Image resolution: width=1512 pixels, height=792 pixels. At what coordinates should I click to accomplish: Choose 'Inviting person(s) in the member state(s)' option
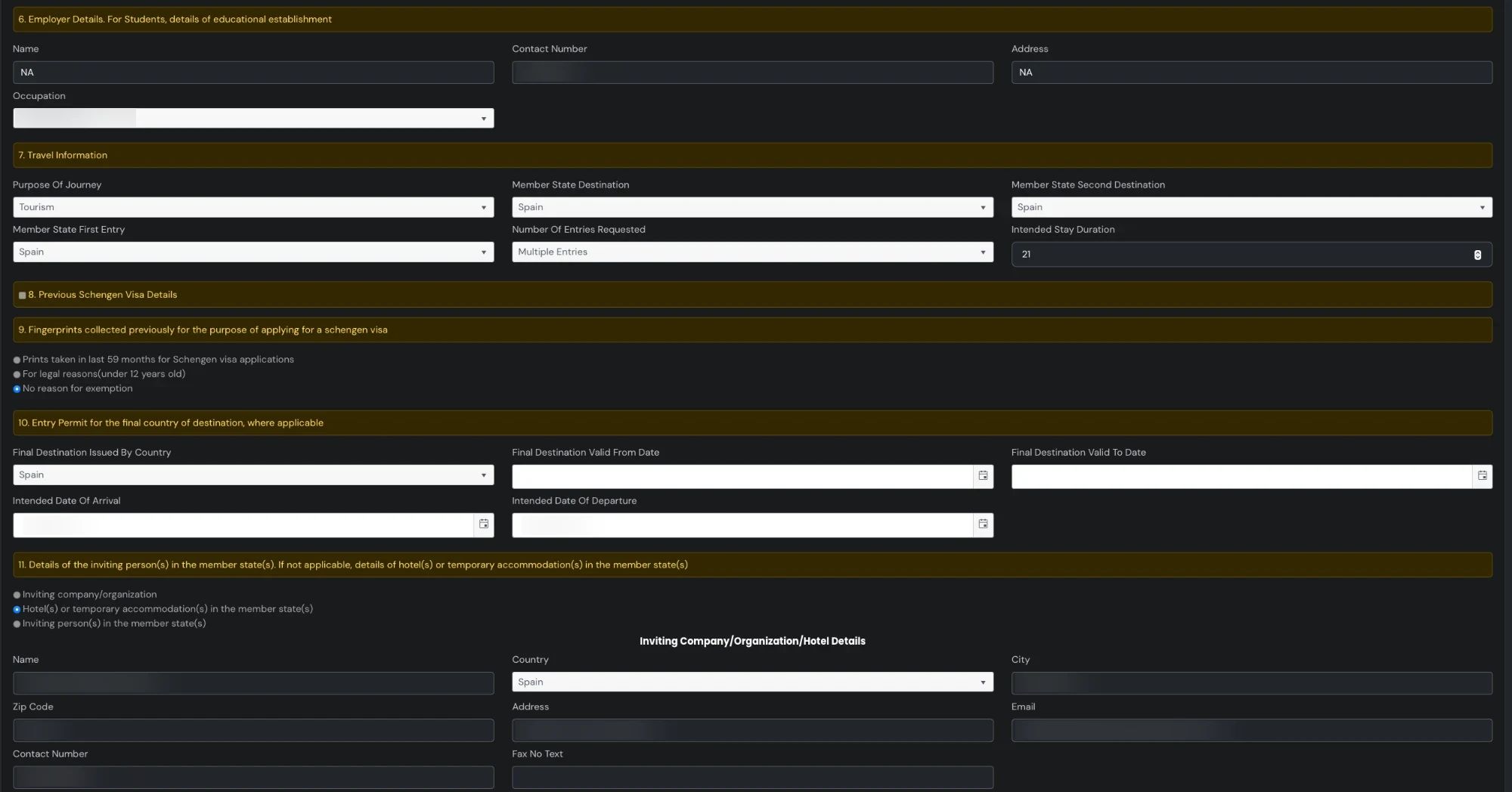[17, 624]
